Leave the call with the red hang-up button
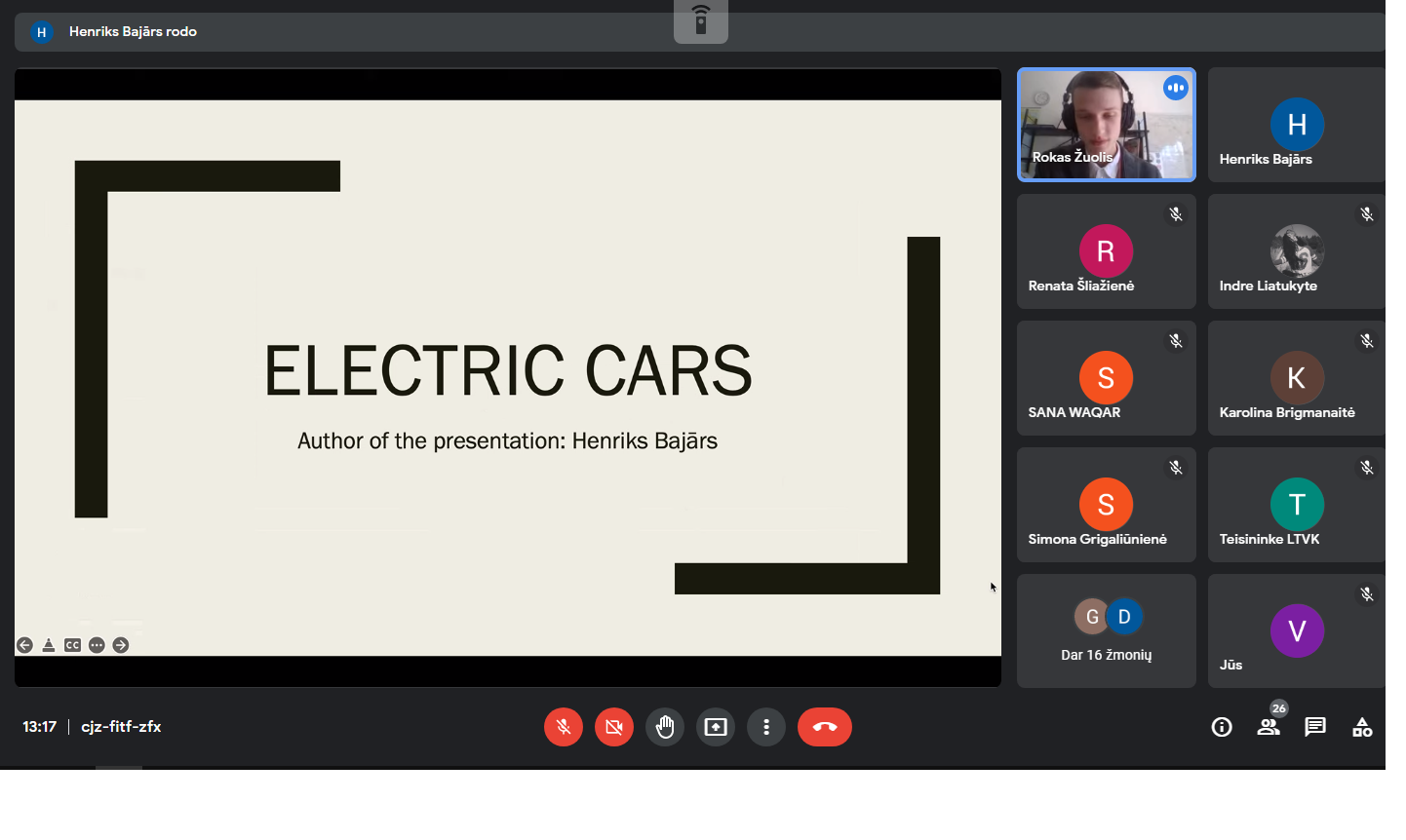 [825, 727]
